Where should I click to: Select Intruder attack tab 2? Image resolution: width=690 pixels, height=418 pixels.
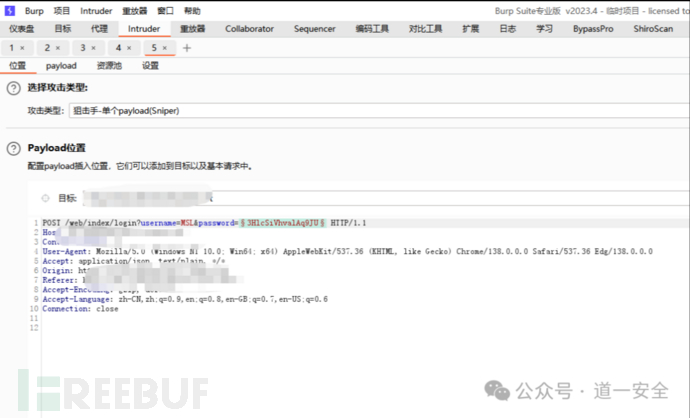[48, 48]
